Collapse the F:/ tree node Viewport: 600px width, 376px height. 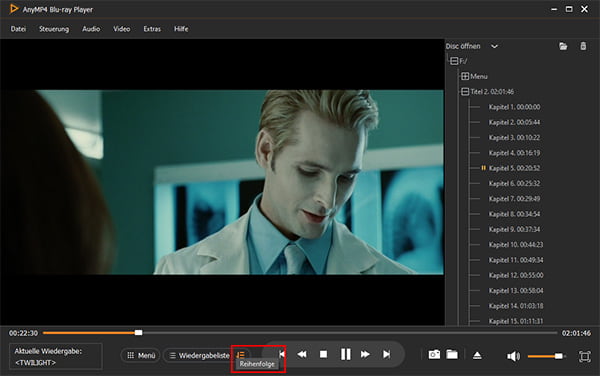click(x=454, y=61)
